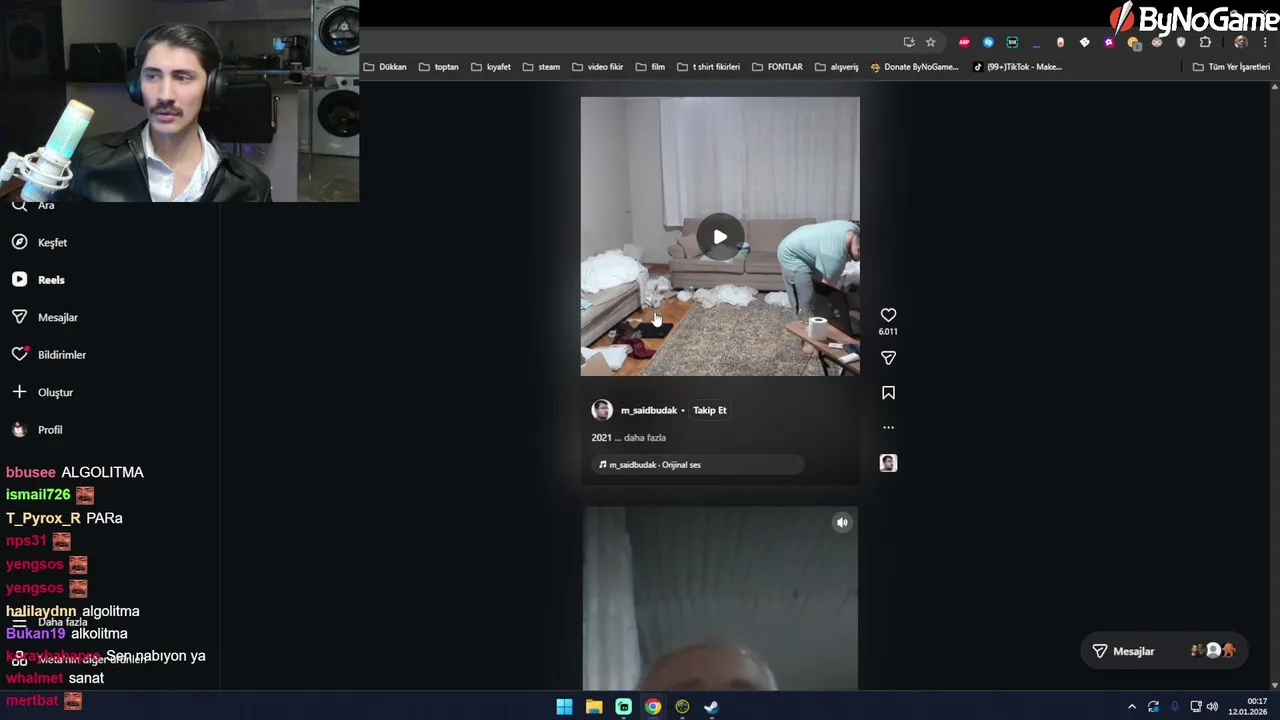The height and width of the screenshot is (720, 1280).
Task: Open the TikTok bookmark
Action: tap(1018, 67)
